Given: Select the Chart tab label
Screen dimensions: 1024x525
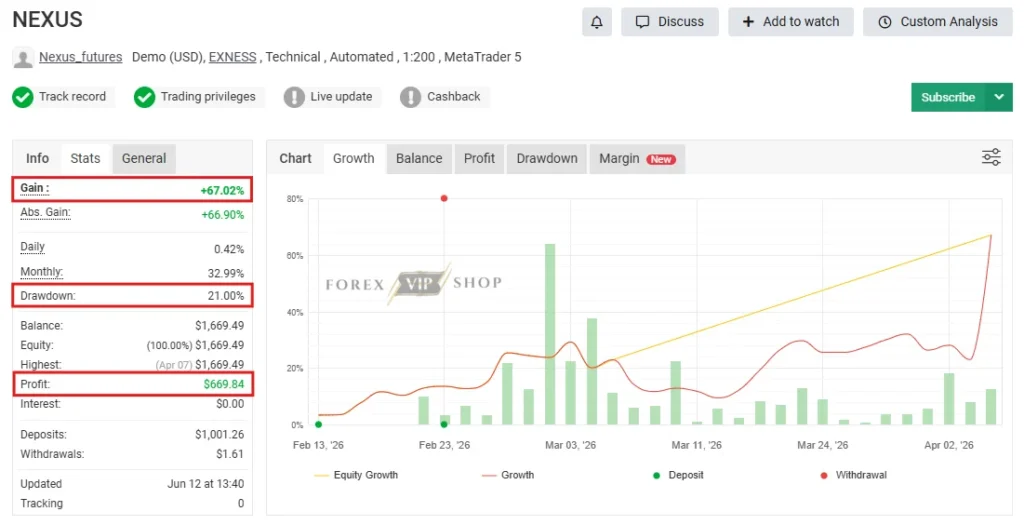Looking at the screenshot, I should click(295, 158).
